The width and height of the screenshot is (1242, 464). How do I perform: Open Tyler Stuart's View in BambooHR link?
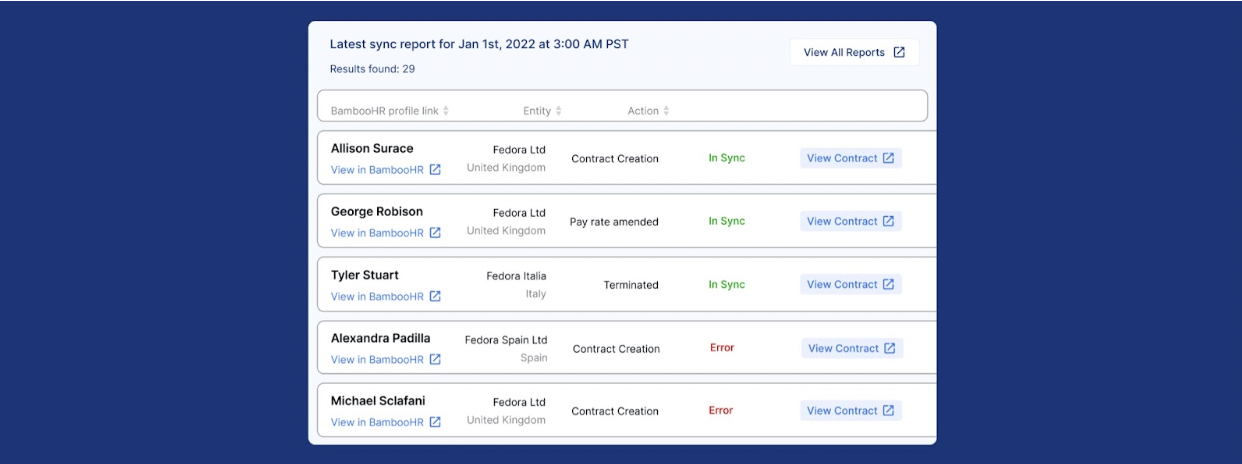point(377,296)
